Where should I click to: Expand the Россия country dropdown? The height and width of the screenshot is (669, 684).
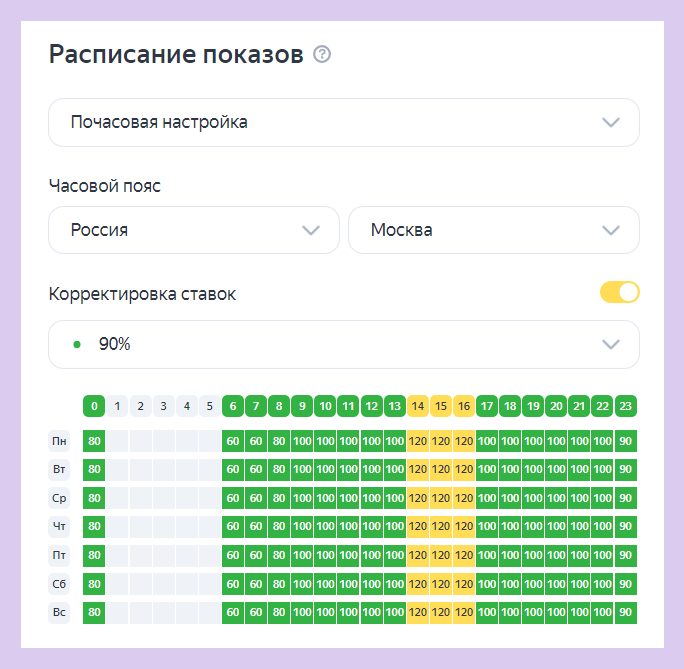coord(194,230)
